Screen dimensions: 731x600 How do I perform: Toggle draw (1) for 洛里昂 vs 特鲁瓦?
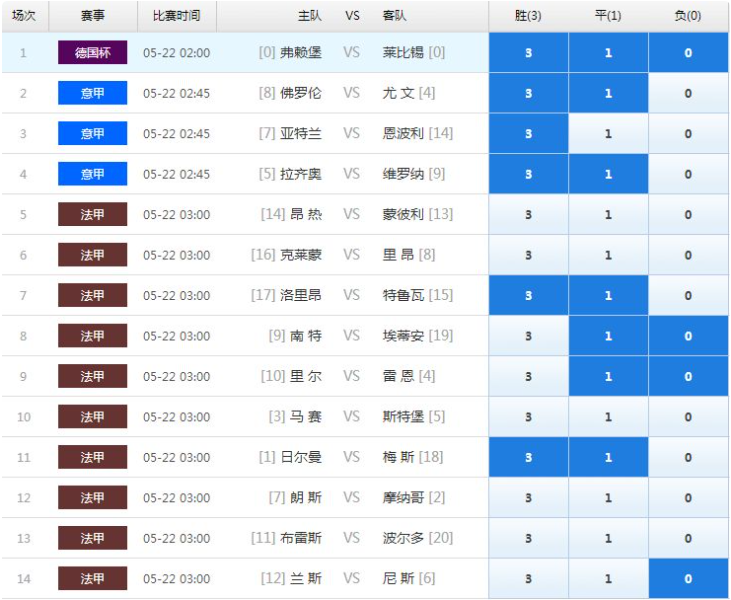608,296
